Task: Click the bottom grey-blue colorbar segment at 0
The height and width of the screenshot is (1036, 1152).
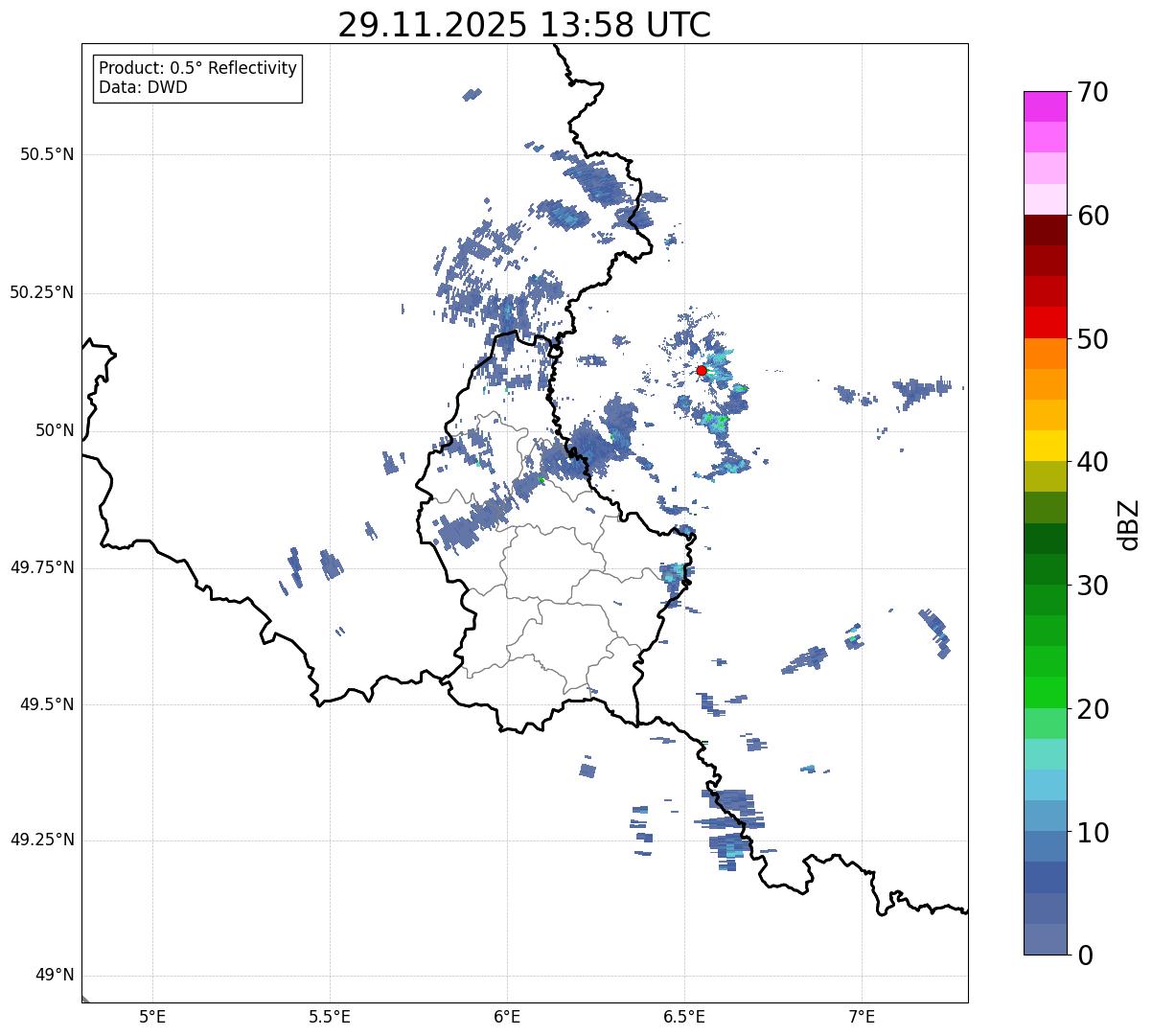Action: point(1046,939)
